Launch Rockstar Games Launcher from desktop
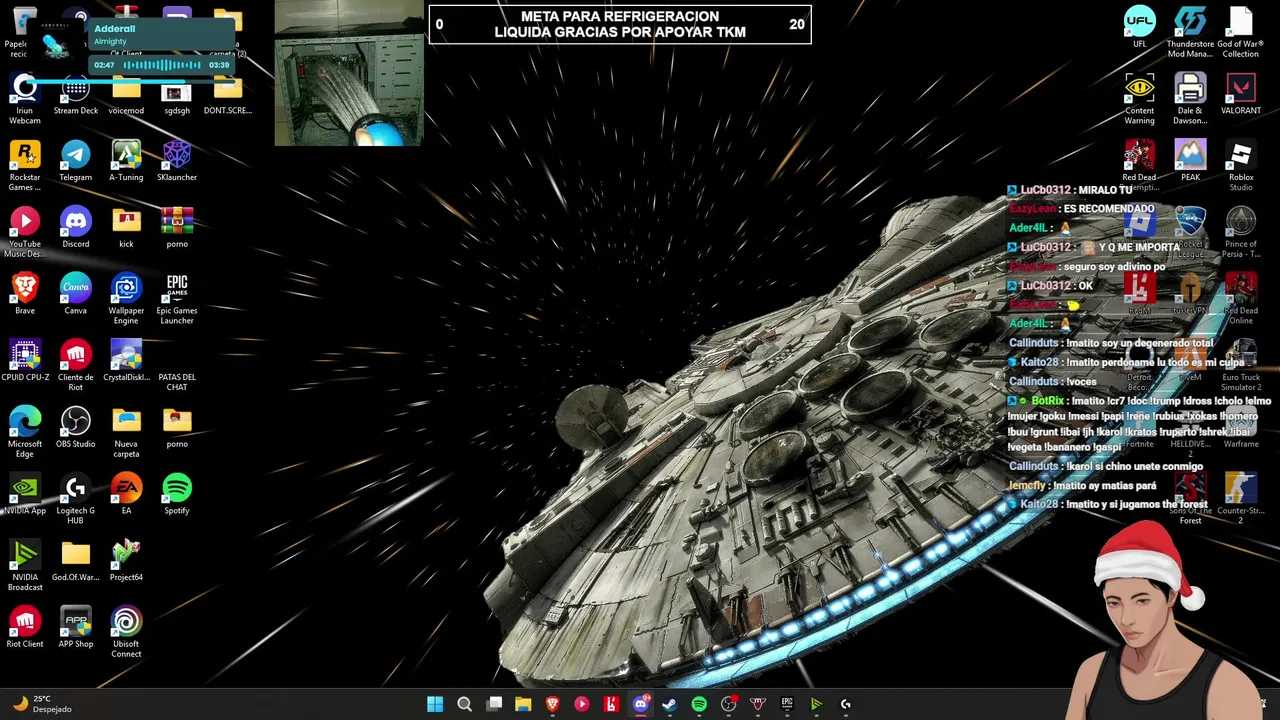This screenshot has height=720, width=1280. 25,166
